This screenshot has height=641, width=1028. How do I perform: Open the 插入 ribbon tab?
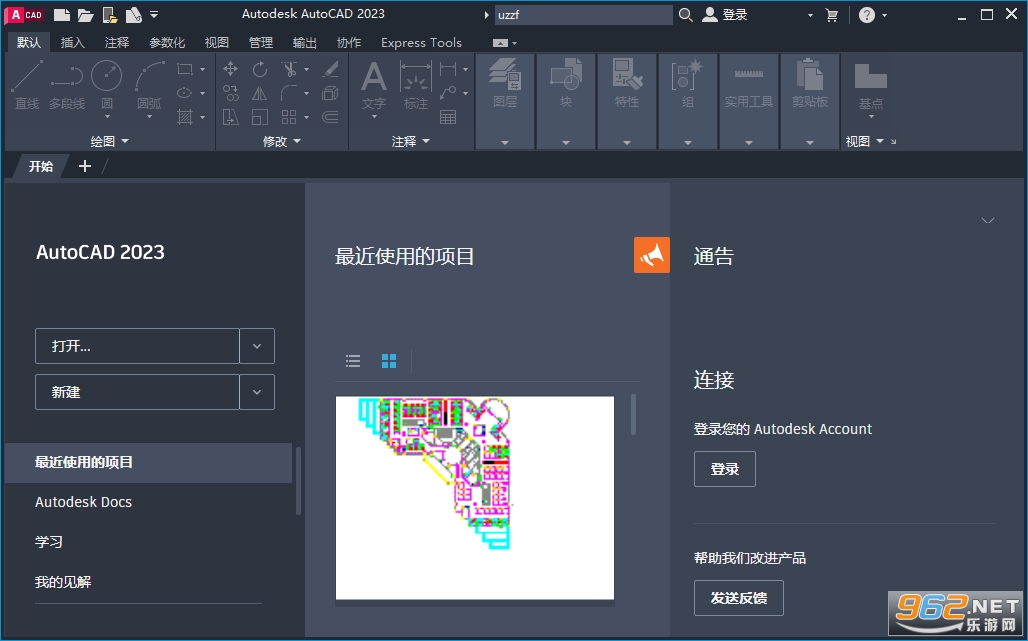(72, 43)
